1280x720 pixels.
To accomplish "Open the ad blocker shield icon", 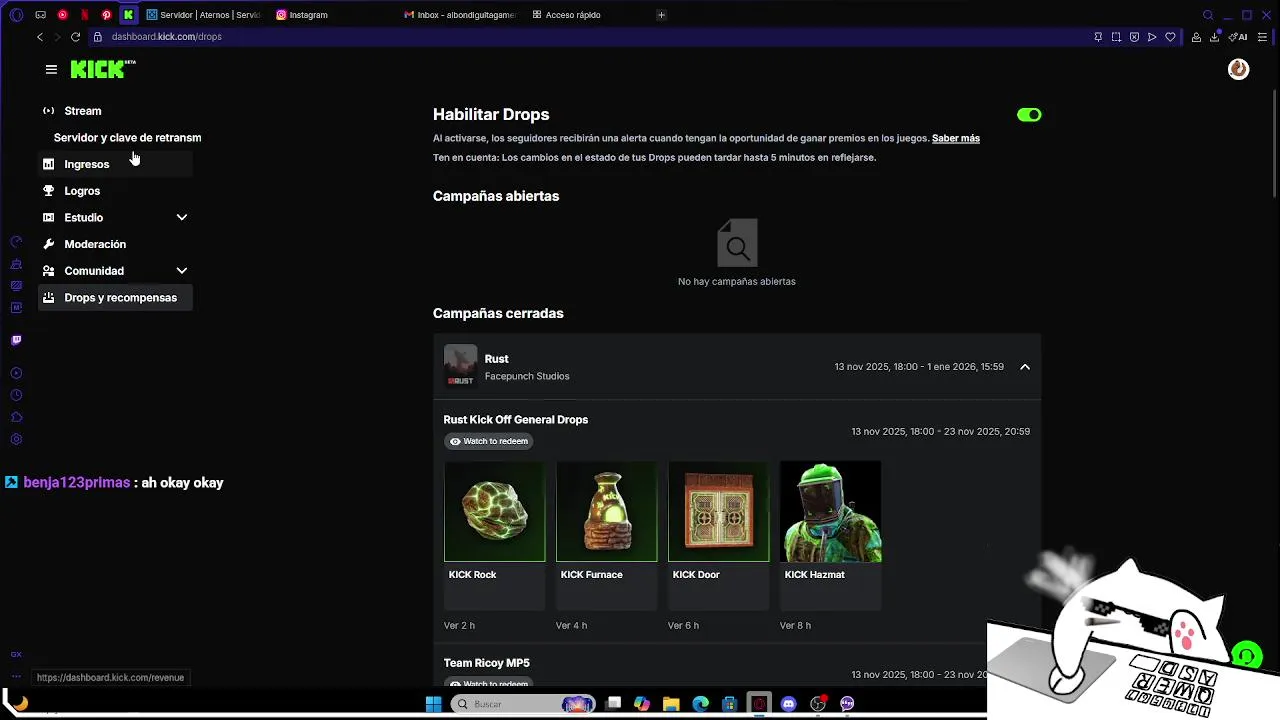I will 1134,37.
